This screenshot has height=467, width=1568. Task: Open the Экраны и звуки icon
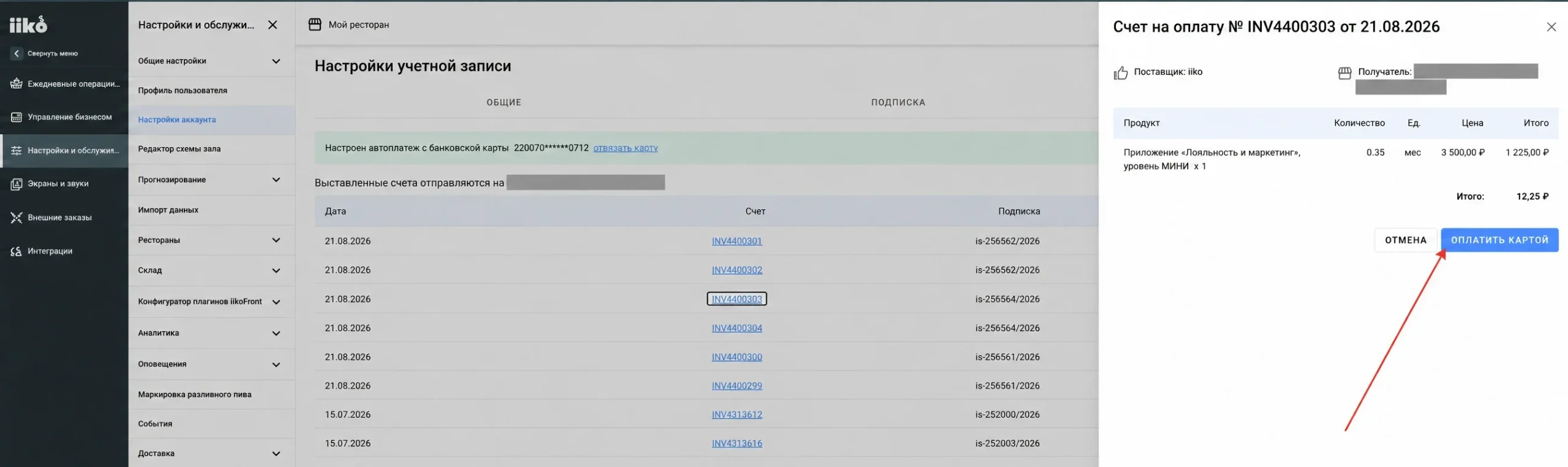tap(17, 184)
